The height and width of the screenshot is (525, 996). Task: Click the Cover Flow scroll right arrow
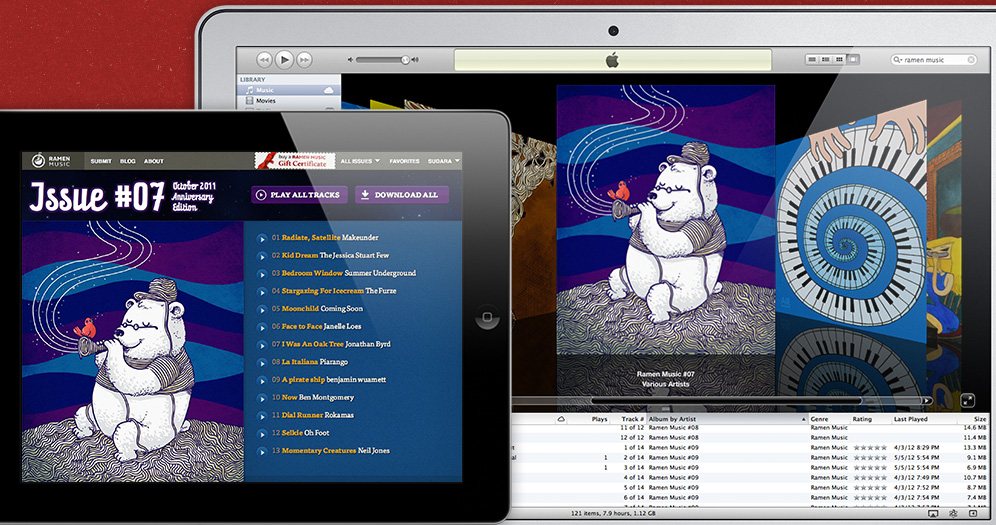click(927, 401)
